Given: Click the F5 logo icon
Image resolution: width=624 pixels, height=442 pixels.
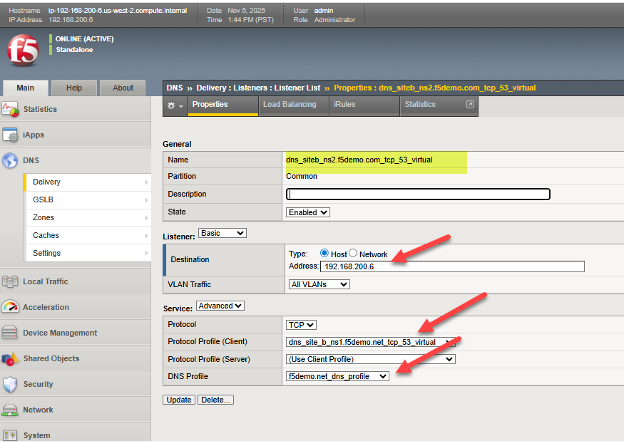Looking at the screenshot, I should click(x=21, y=48).
